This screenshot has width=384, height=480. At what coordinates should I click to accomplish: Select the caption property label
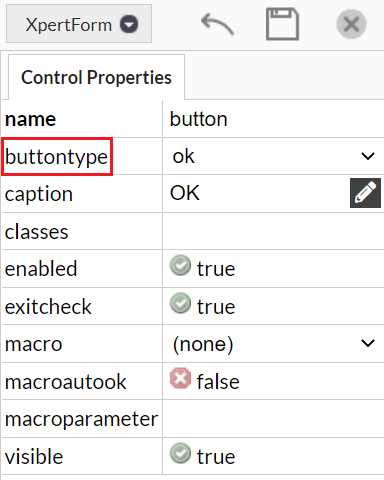(x=39, y=194)
